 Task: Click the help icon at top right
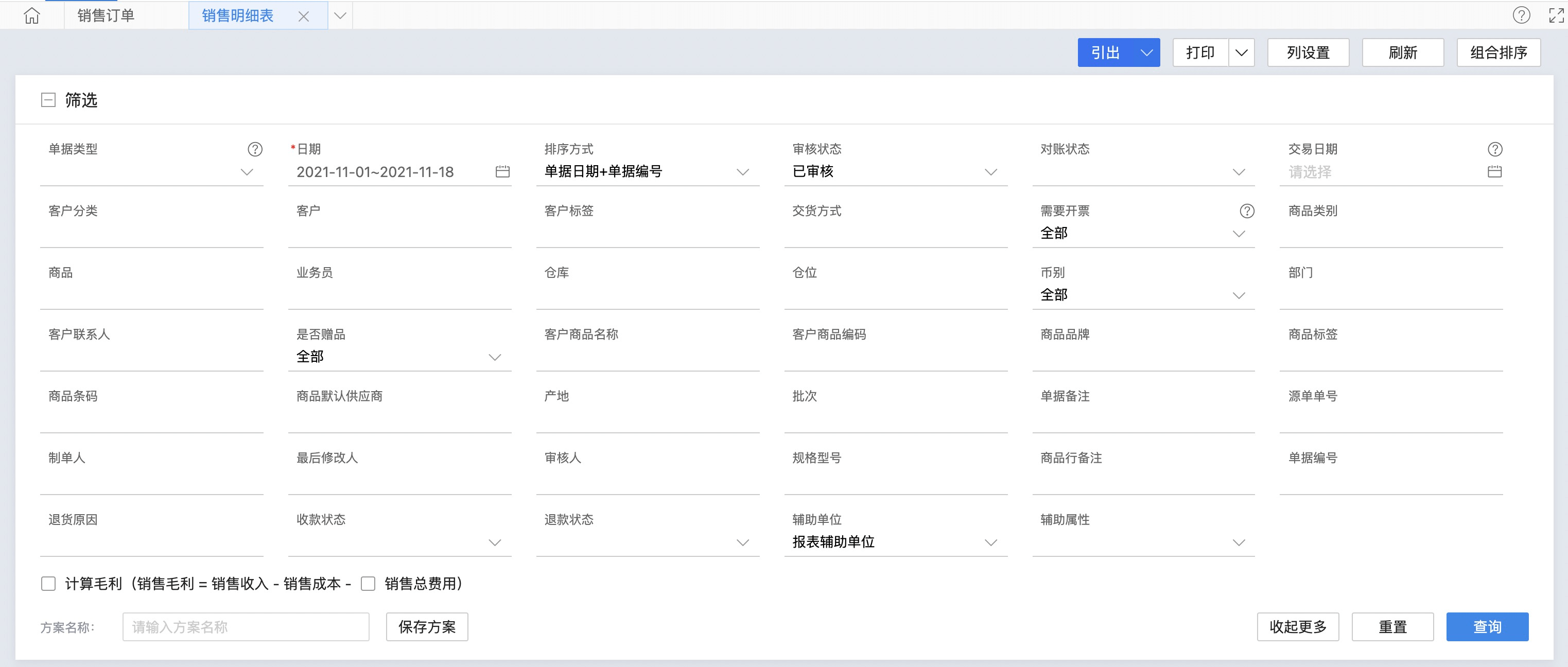tap(1521, 15)
